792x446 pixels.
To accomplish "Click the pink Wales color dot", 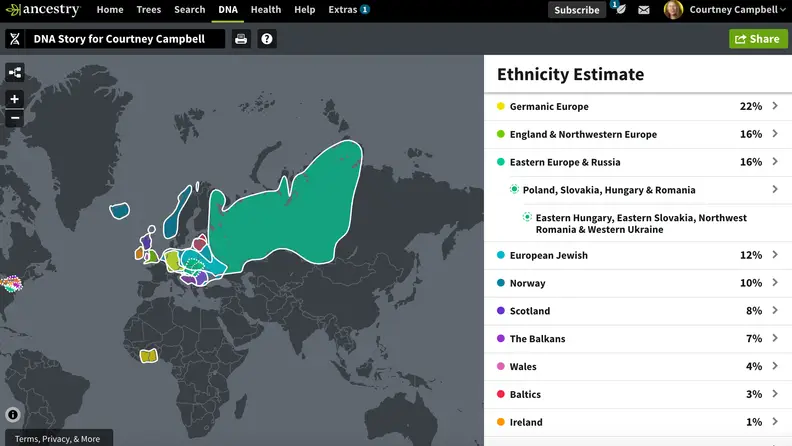I will pyautogui.click(x=501, y=366).
